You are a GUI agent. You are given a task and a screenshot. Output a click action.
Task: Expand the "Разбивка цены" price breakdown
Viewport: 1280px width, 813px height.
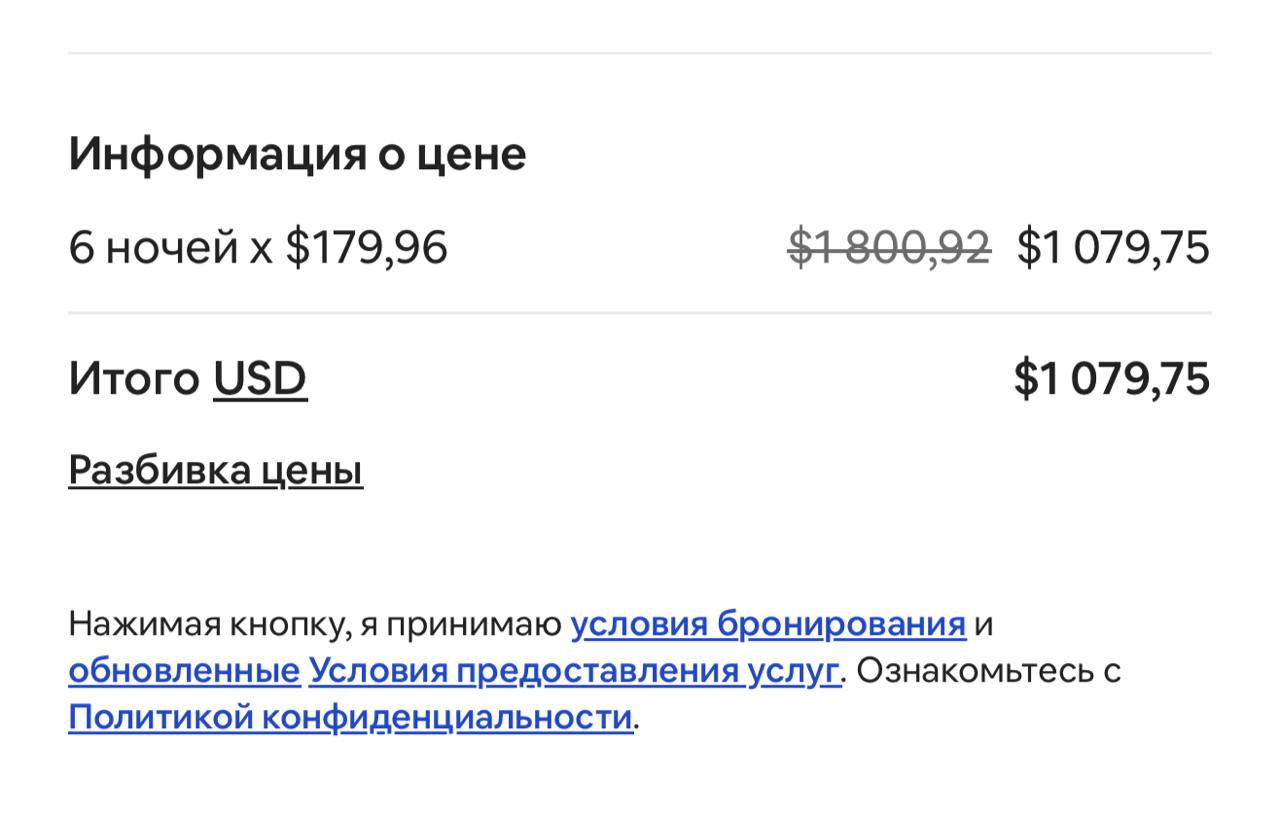pos(215,470)
